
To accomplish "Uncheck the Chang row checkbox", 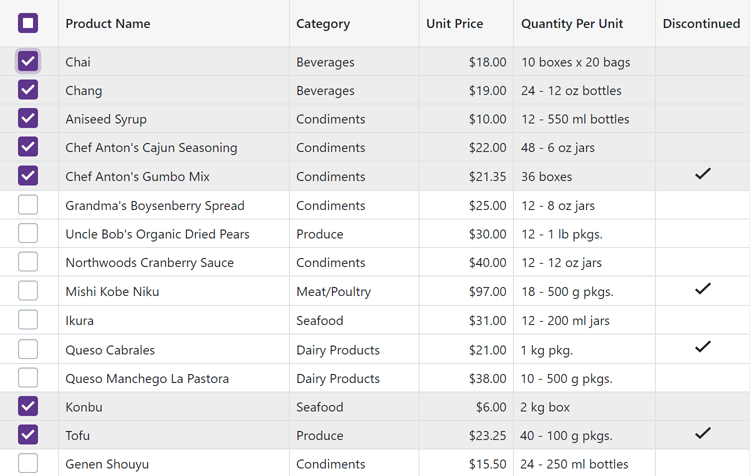I will click(x=28, y=90).
